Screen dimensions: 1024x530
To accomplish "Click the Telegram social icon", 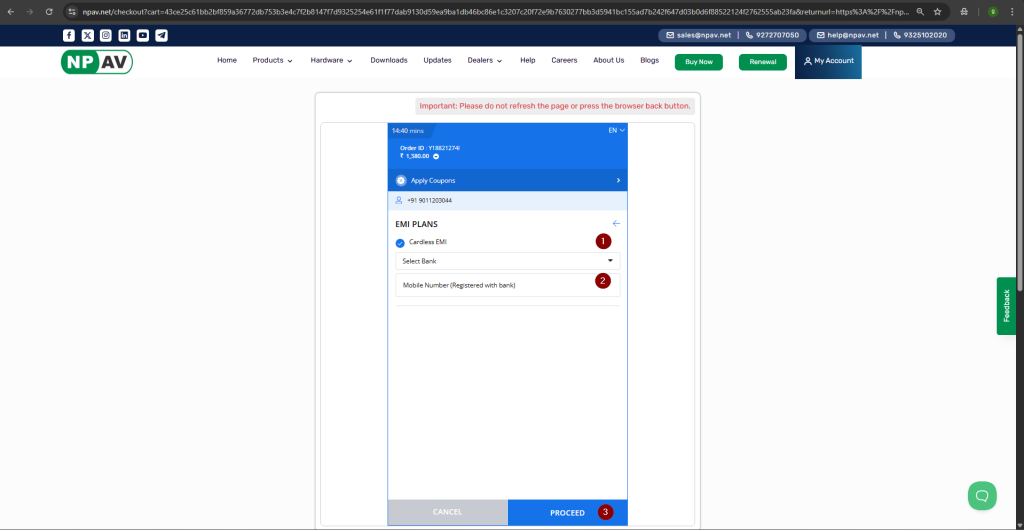I will pyautogui.click(x=162, y=35).
